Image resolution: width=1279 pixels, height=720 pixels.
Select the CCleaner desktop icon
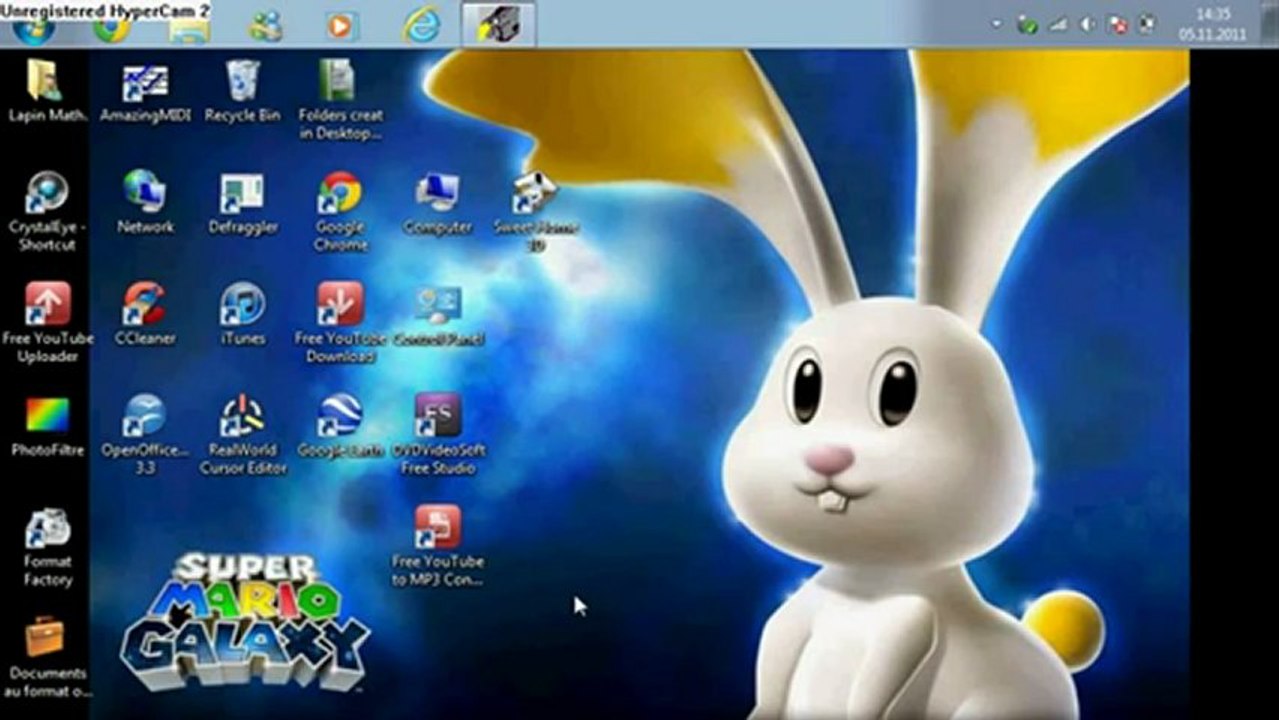pyautogui.click(x=145, y=314)
